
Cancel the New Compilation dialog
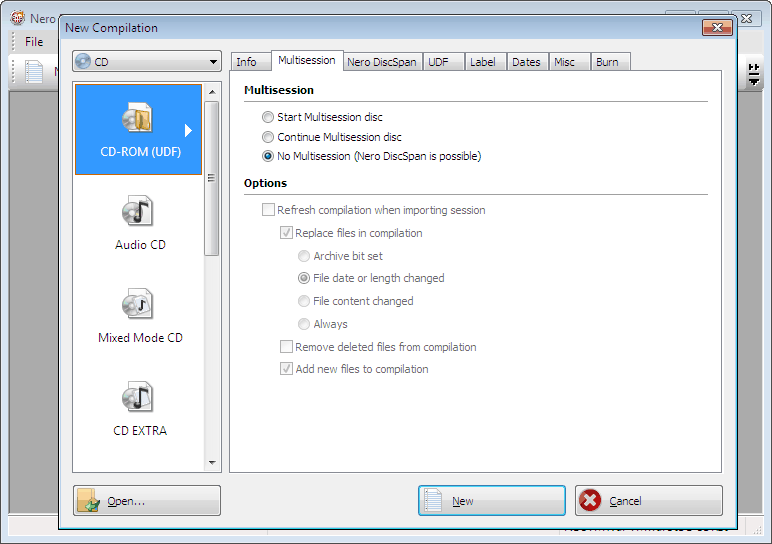(x=649, y=501)
